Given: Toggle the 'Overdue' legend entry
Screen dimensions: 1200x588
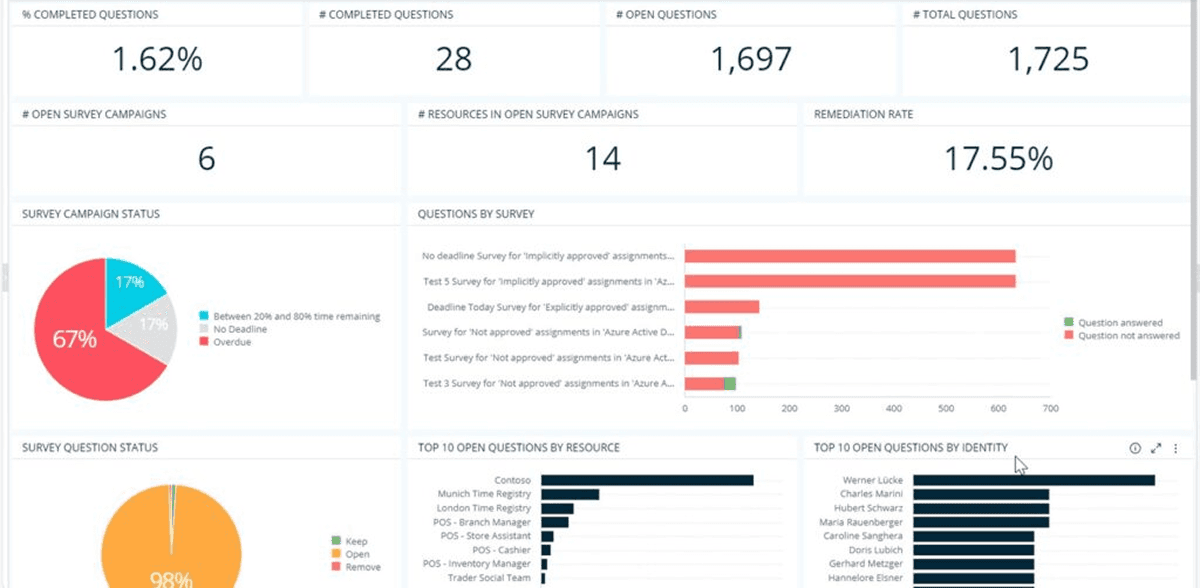Looking at the screenshot, I should (225, 341).
